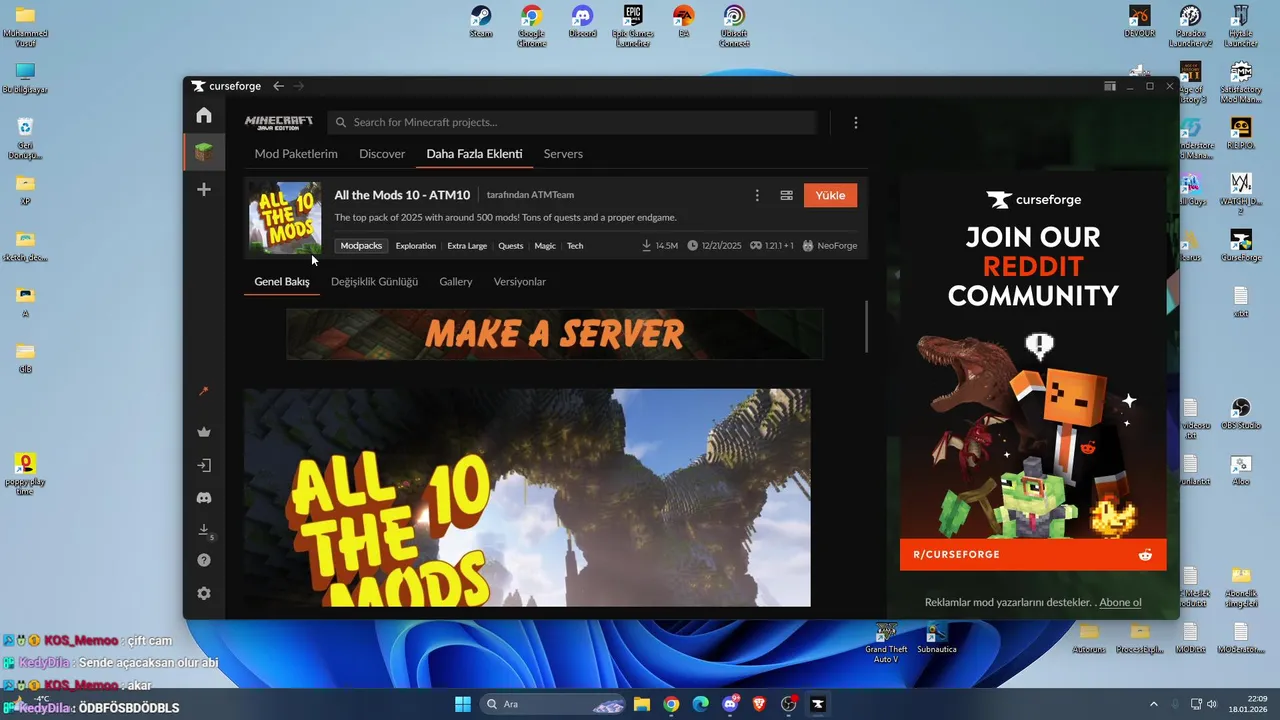This screenshot has width=1280, height=720.
Task: Click the Quests tag
Action: [x=510, y=246]
